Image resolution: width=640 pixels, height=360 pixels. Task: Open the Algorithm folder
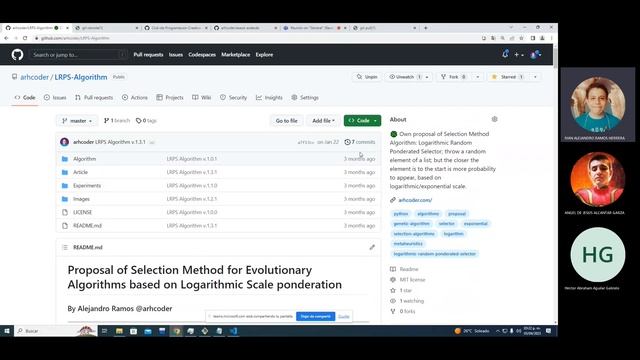[84, 159]
